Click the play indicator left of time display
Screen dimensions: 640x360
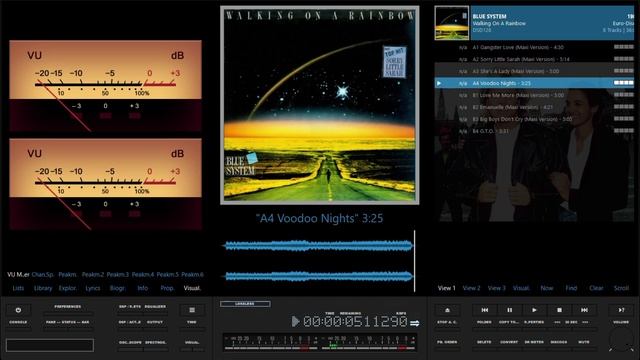tap(295, 322)
